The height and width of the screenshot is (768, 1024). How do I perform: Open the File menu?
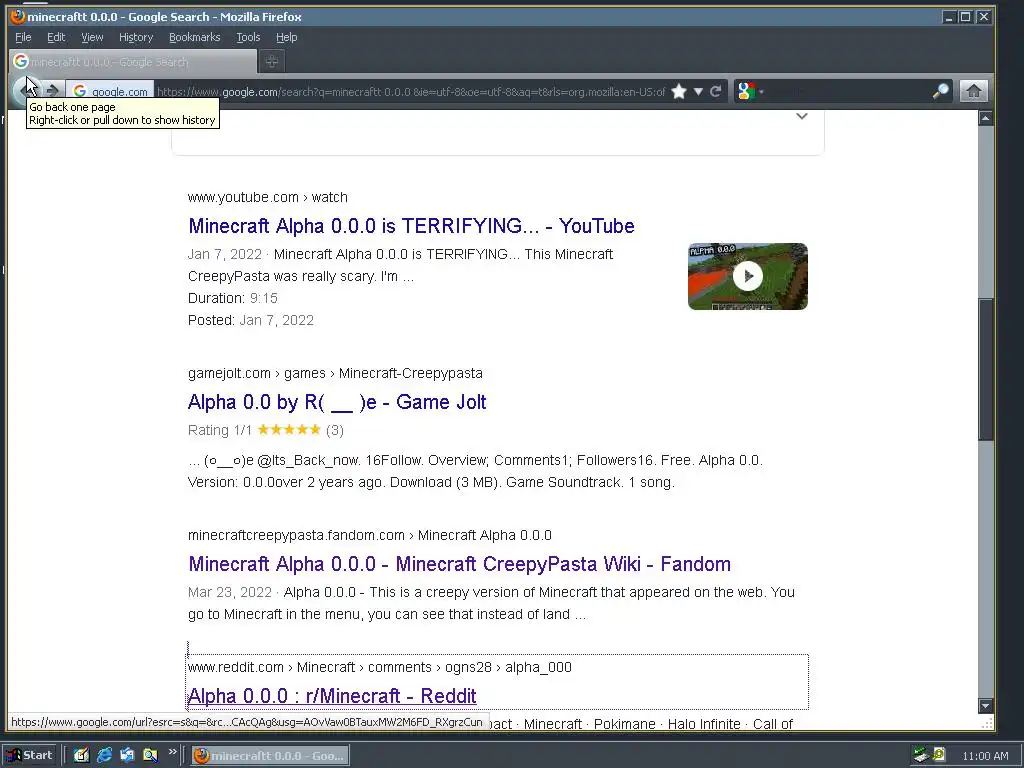[23, 37]
